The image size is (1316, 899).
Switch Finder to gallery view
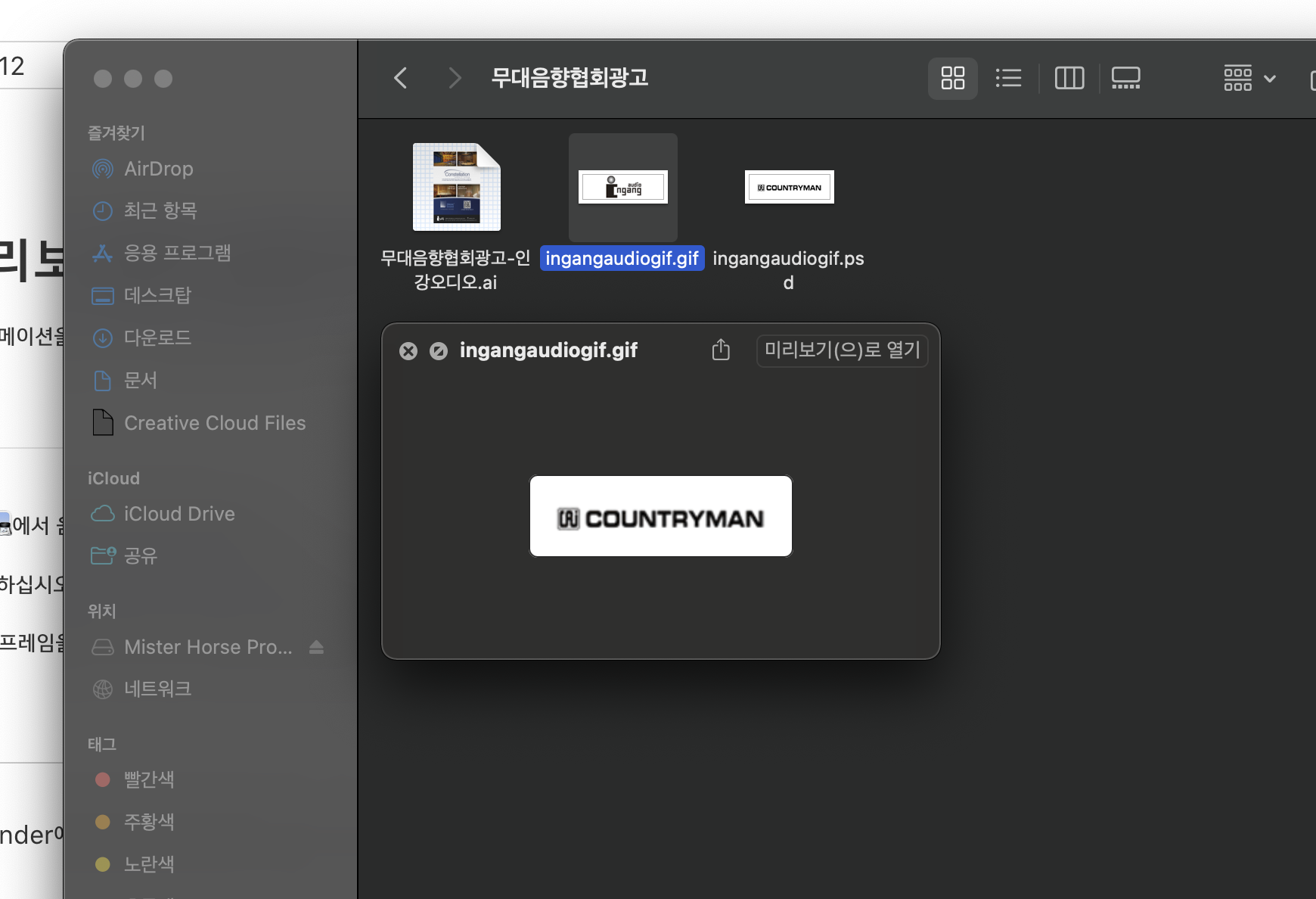click(x=1125, y=78)
